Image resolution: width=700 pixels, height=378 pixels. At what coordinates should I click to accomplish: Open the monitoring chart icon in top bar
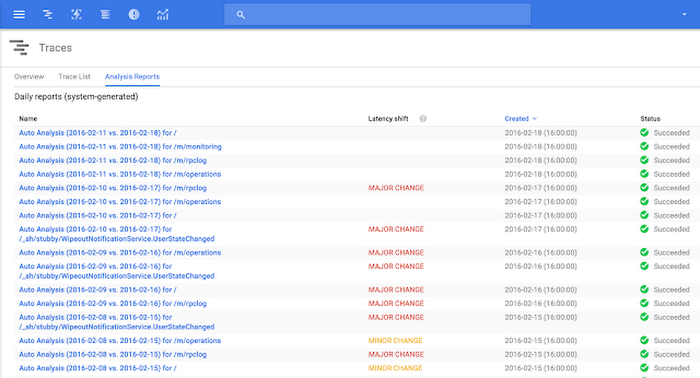tap(162, 14)
